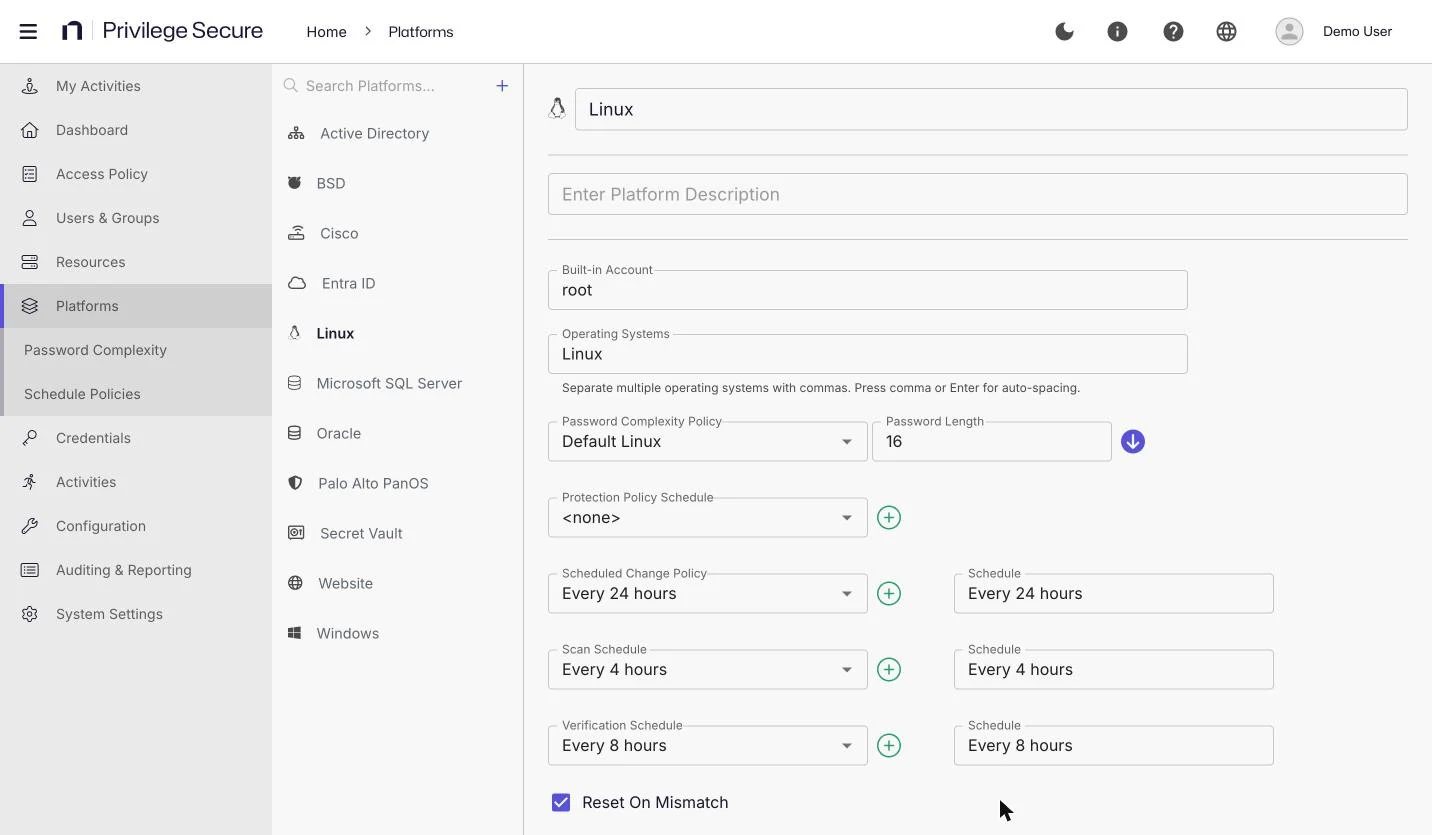1432x835 pixels.
Task: Navigate to Access Policy
Action: pos(136,174)
